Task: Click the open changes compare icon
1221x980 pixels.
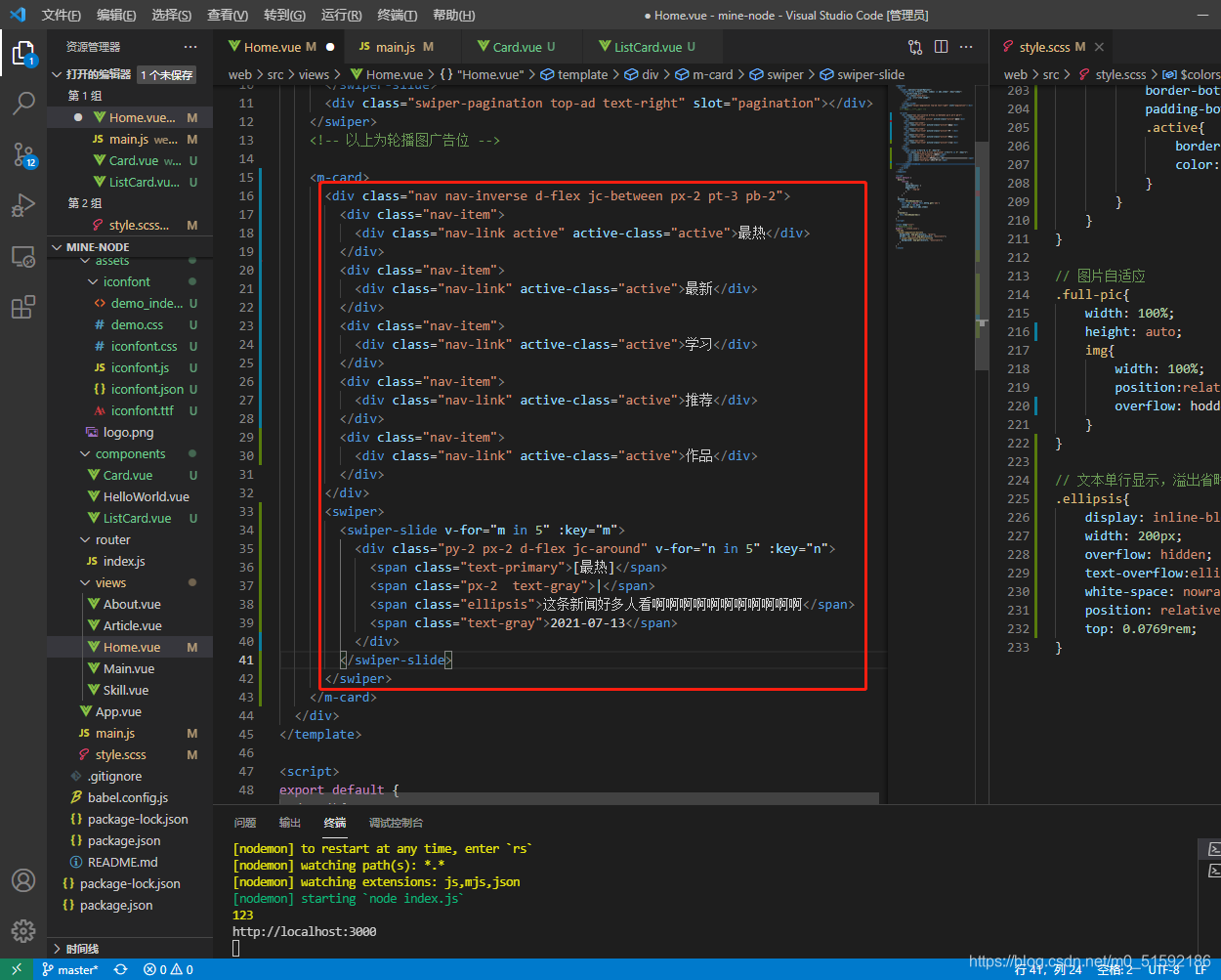Action: [x=915, y=47]
